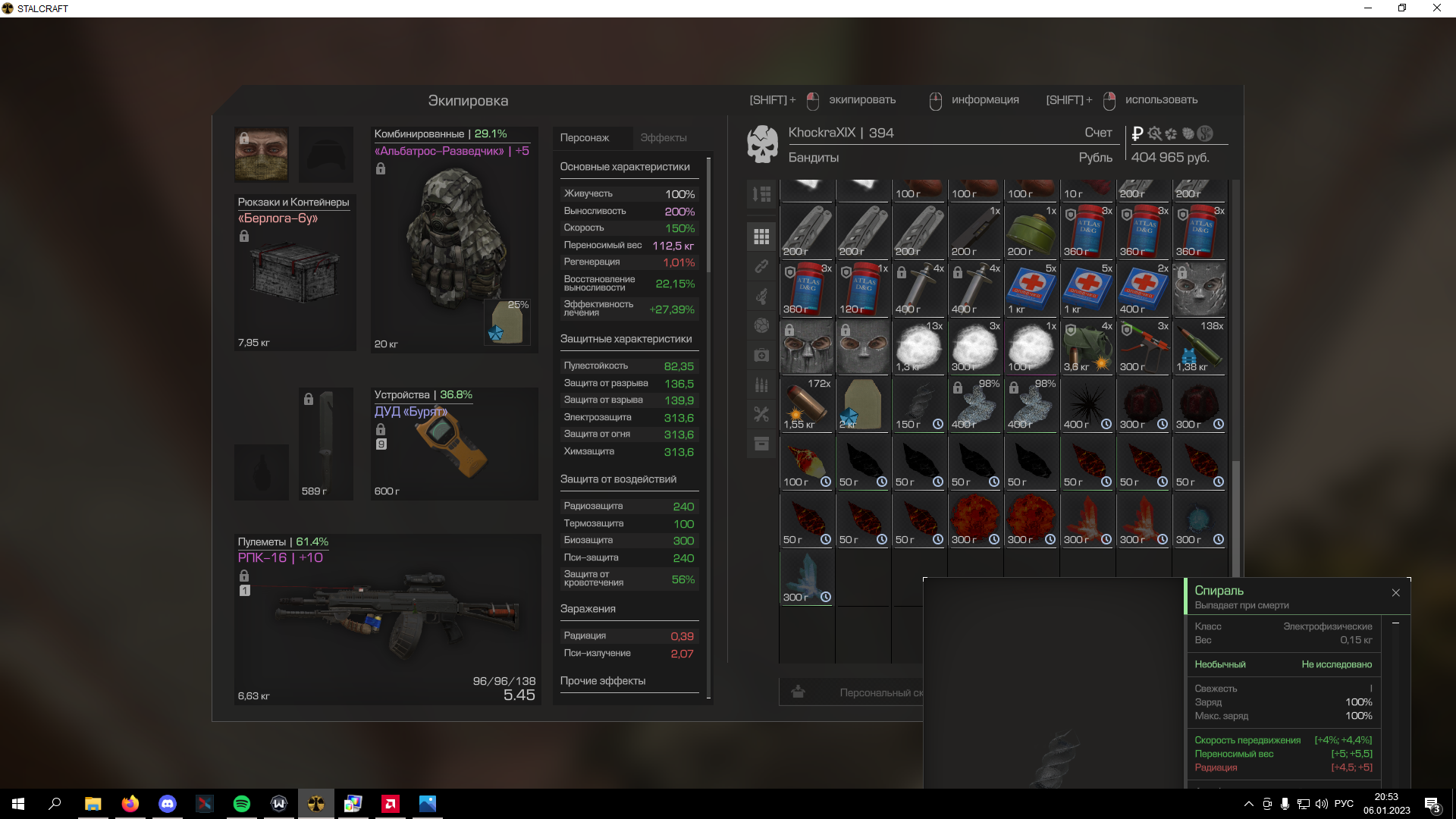The height and width of the screenshot is (819, 1456).
Task: Collapse the Спираль tooltip details section
Action: [1395, 623]
